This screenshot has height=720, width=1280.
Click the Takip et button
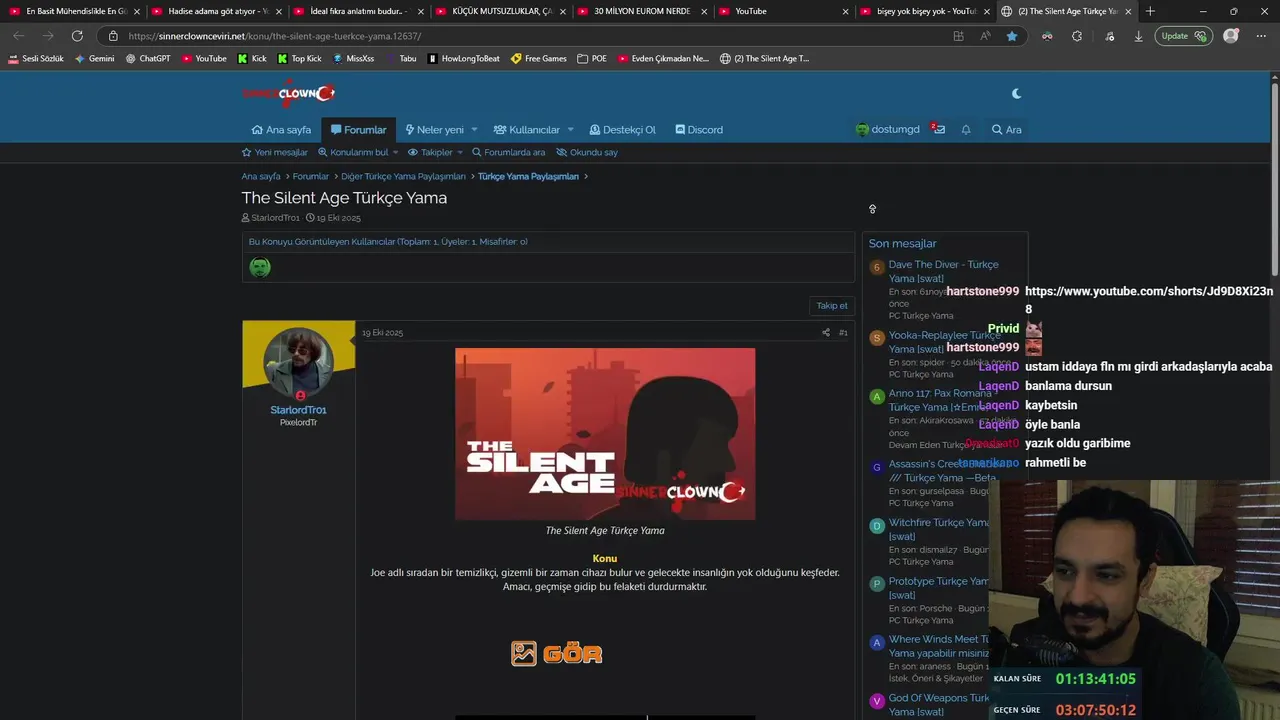pyautogui.click(x=832, y=306)
